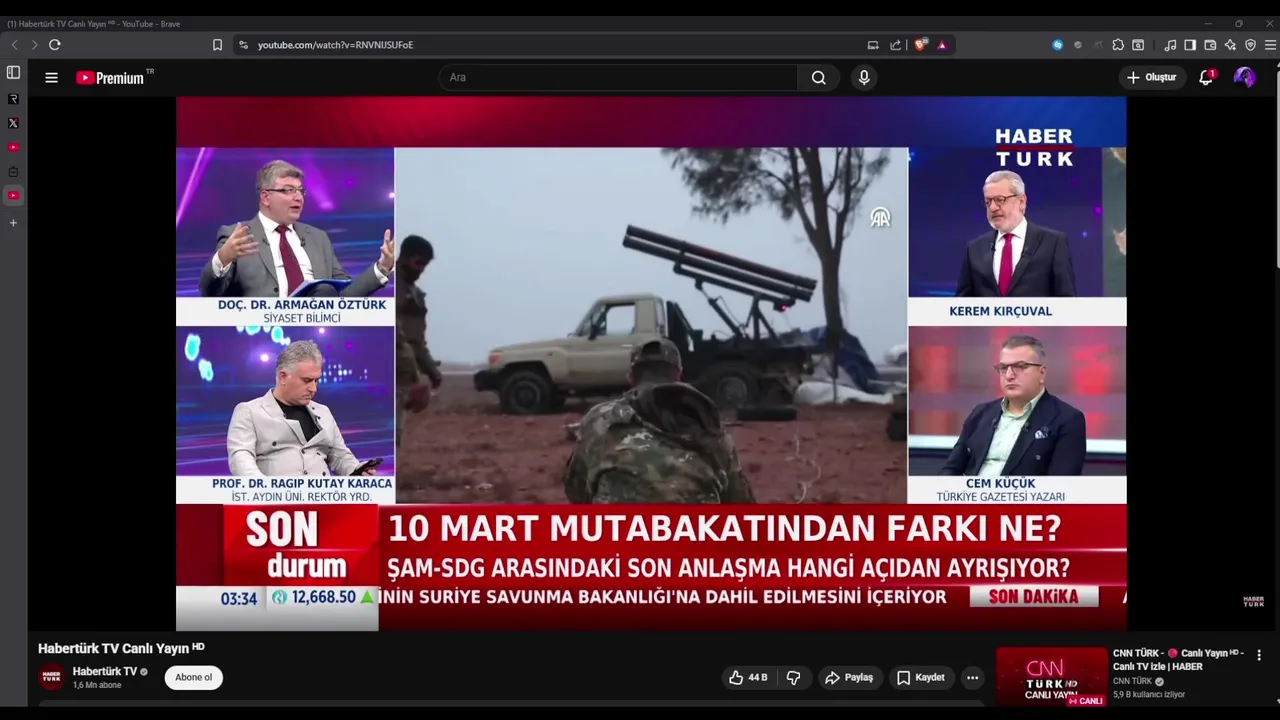
Task: Open the YouTube guide hamburger menu
Action: 51,77
